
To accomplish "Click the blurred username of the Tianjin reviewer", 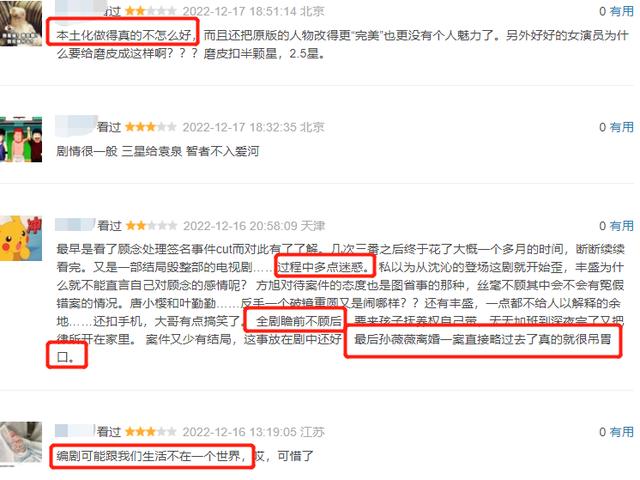I will point(76,225).
